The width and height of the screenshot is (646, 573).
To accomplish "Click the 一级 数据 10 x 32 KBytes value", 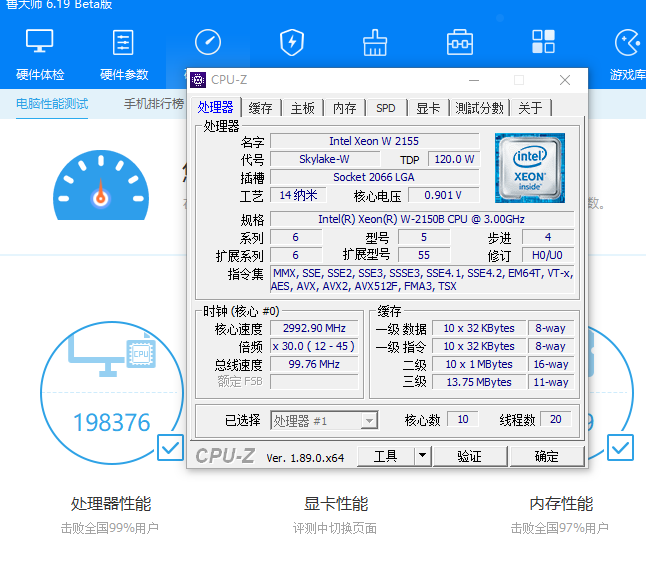I will [x=479, y=328].
